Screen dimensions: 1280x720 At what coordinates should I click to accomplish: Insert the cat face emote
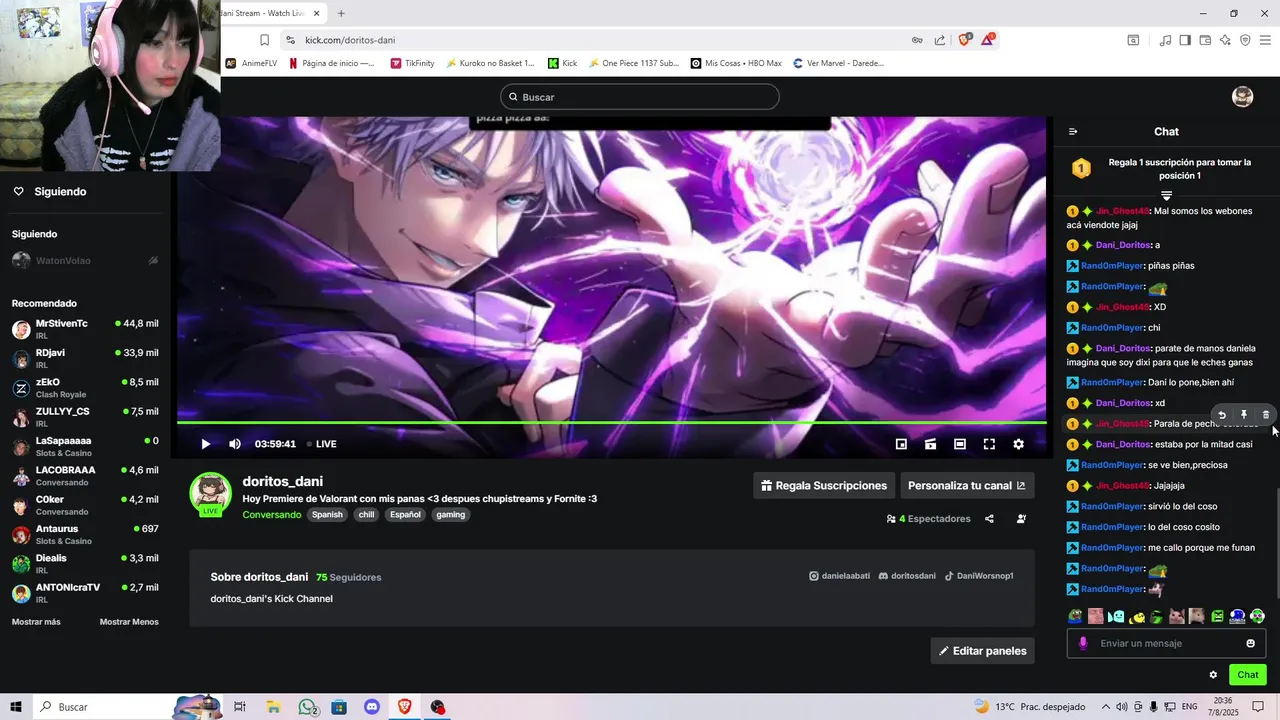tap(1176, 616)
